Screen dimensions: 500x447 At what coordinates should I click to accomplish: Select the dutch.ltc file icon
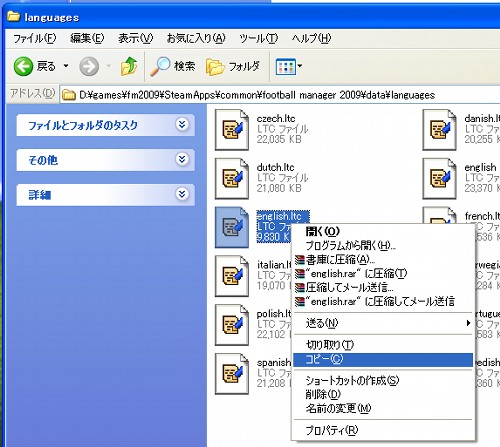(232, 178)
